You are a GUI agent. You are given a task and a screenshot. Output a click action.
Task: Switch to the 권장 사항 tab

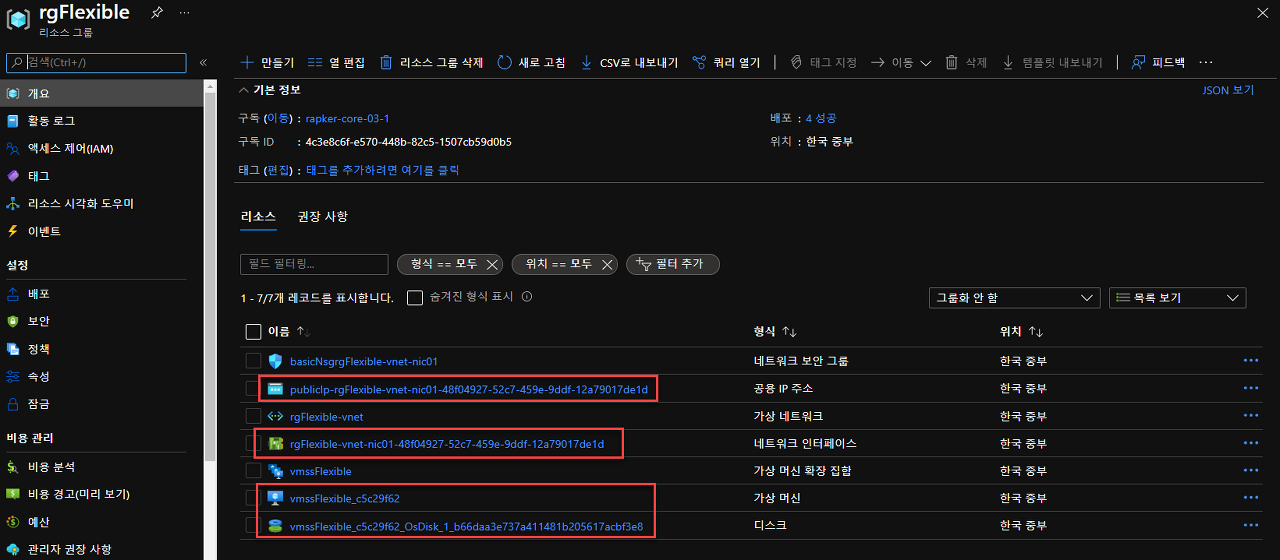[x=322, y=216]
